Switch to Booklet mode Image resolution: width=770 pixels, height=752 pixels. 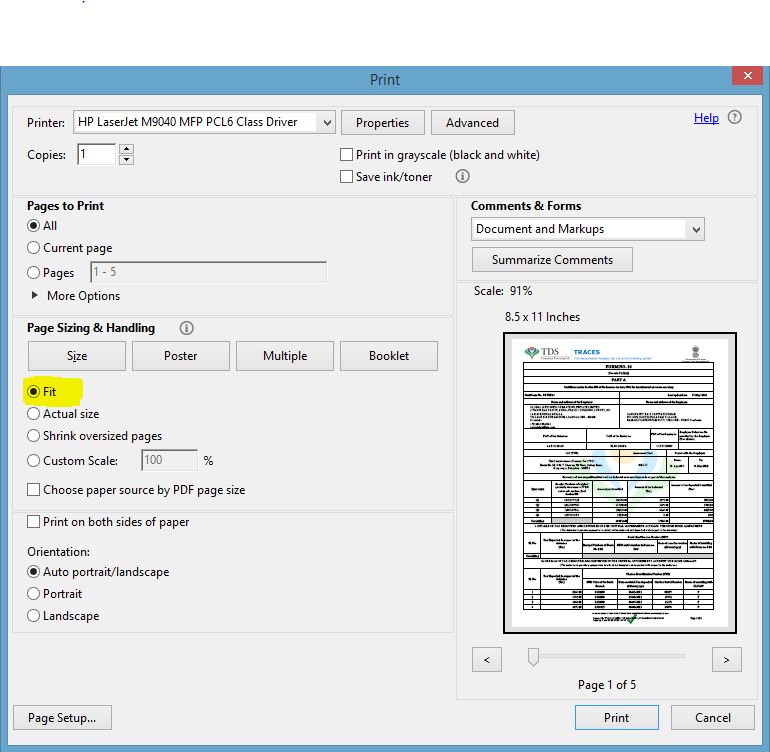[389, 356]
